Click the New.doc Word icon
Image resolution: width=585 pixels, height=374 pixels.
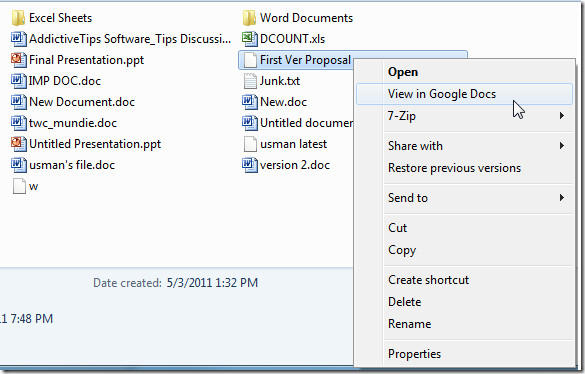[250, 102]
